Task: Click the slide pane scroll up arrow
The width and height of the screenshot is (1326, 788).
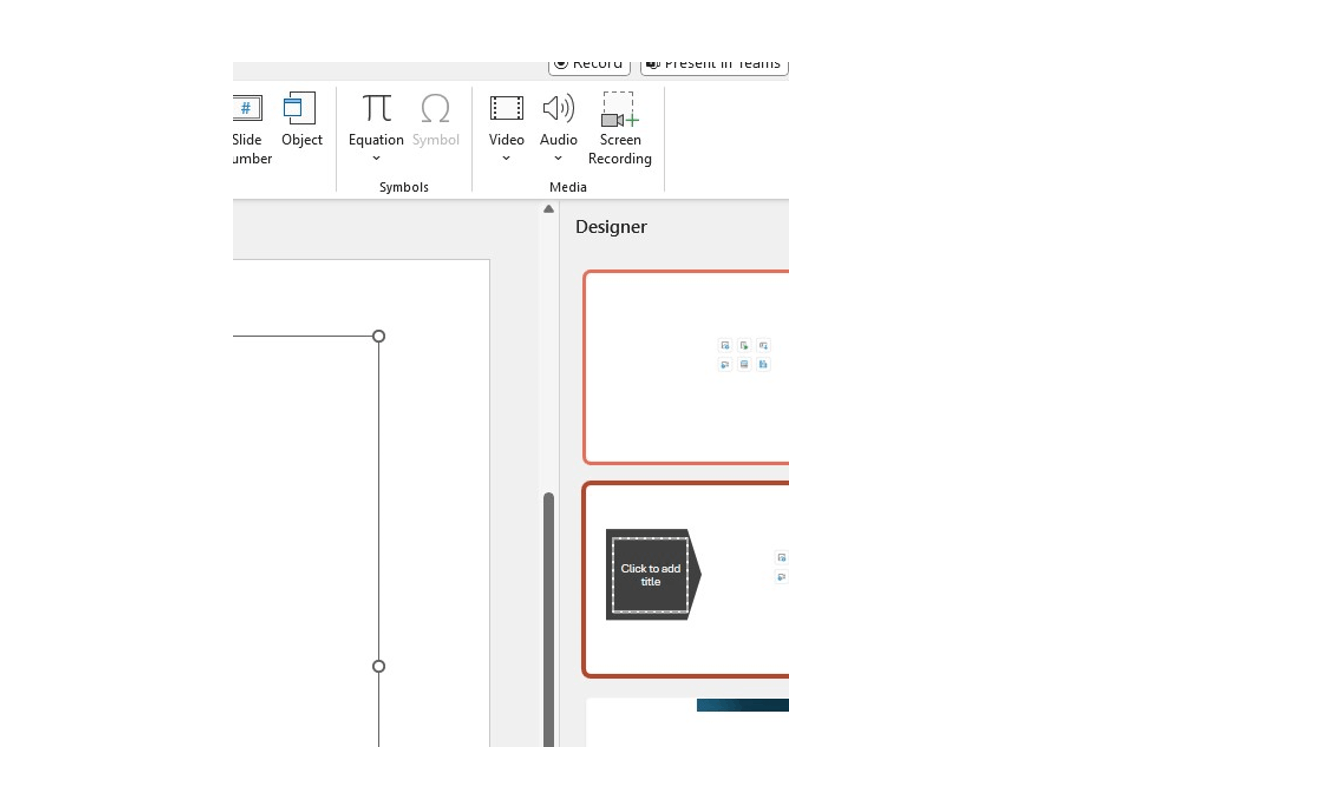Action: click(x=548, y=209)
